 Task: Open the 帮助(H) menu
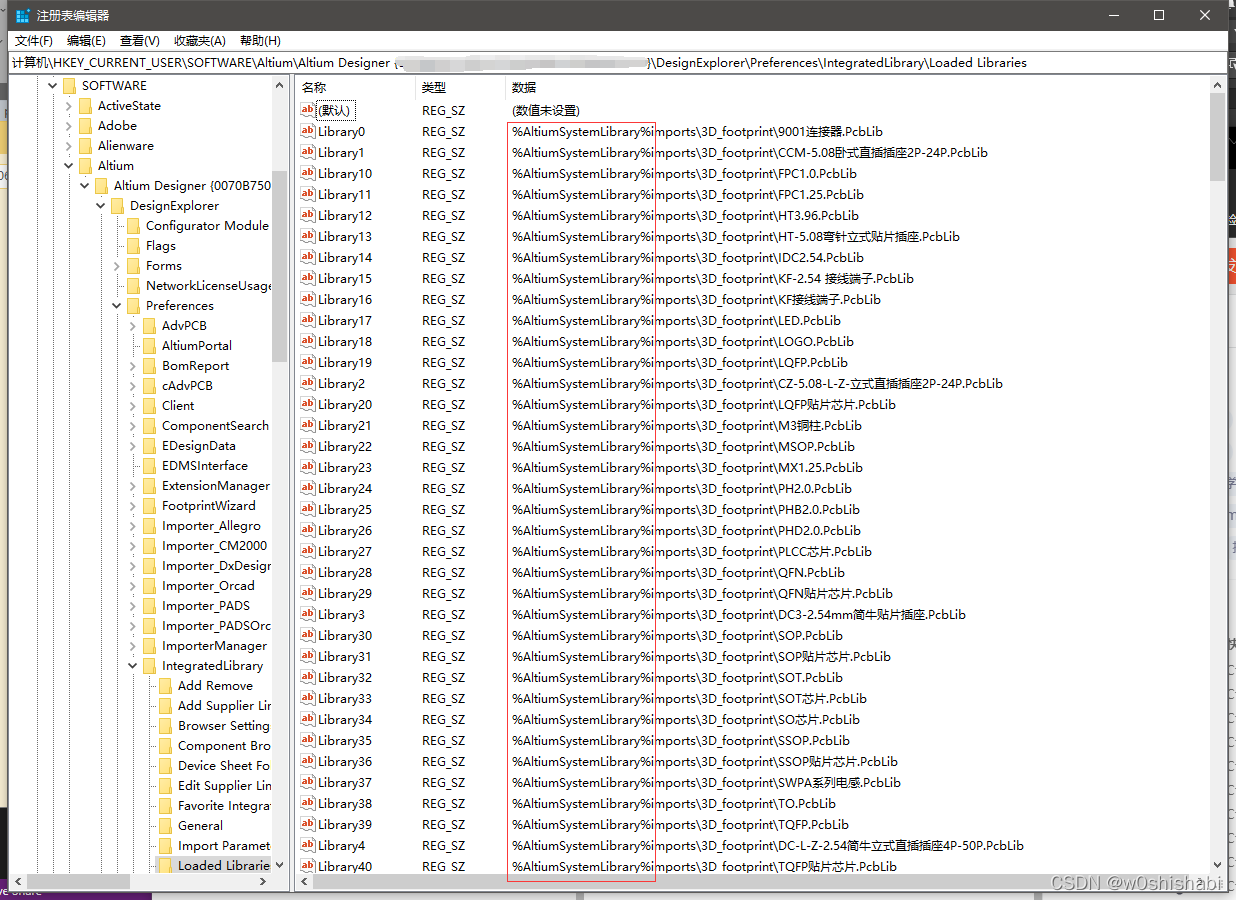click(x=260, y=40)
